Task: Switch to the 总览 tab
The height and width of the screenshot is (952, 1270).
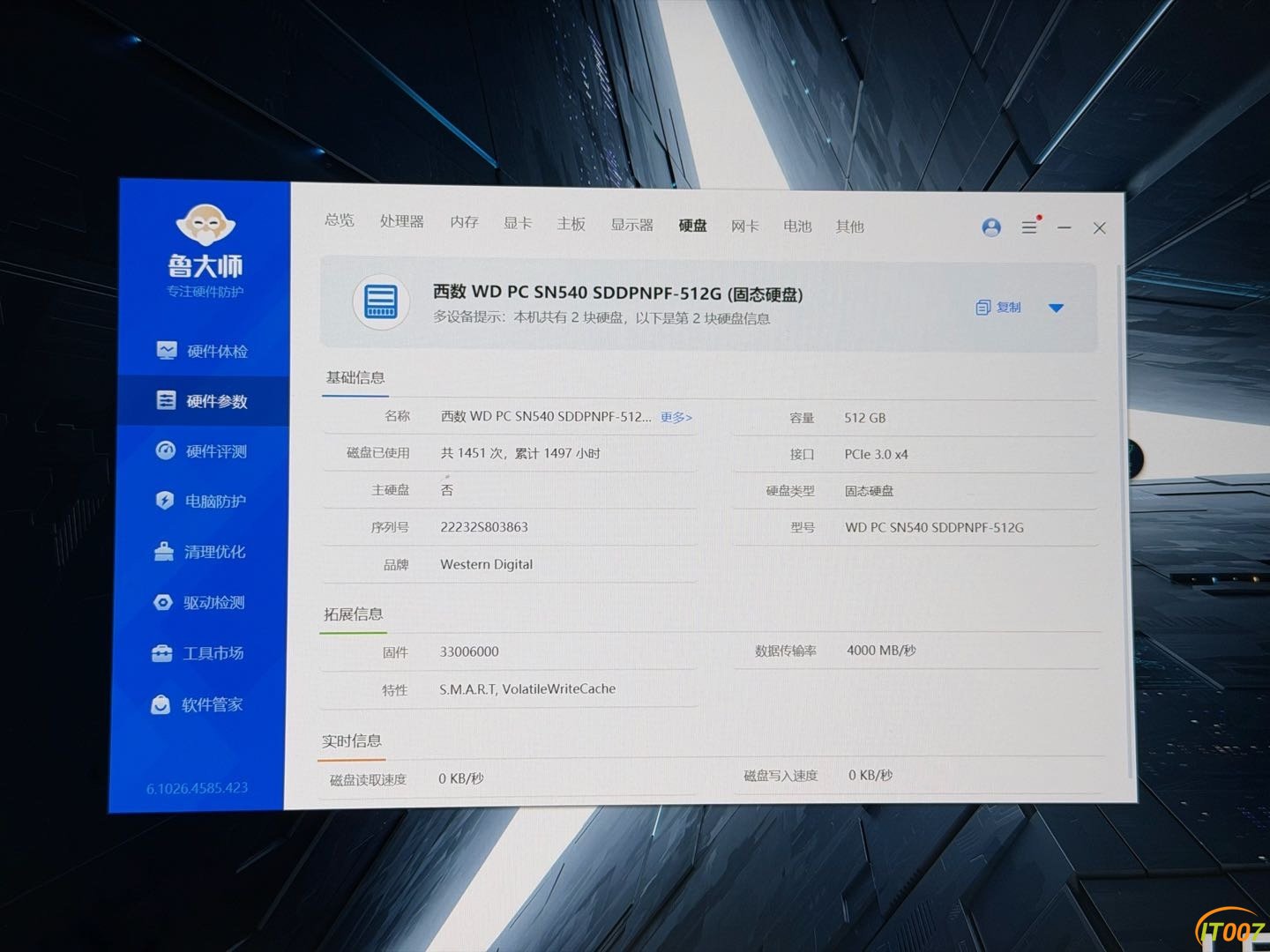Action: (x=340, y=220)
